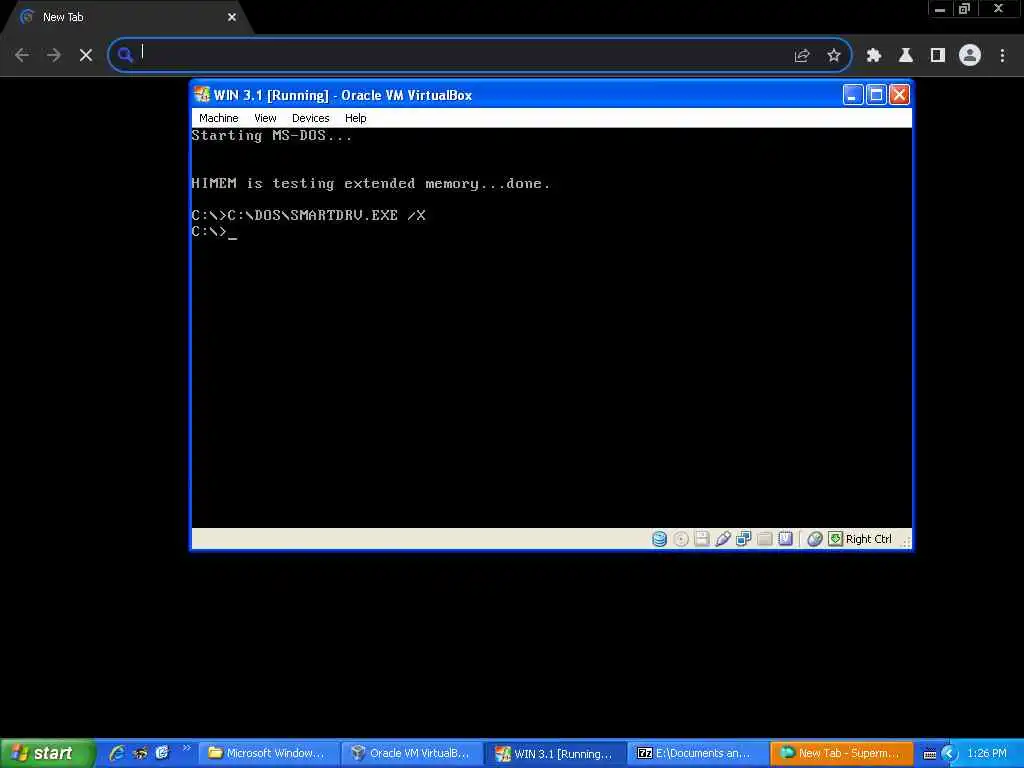Click the shared folders icon in VirtualBox status bar
The height and width of the screenshot is (768, 1024).
pyautogui.click(x=764, y=539)
